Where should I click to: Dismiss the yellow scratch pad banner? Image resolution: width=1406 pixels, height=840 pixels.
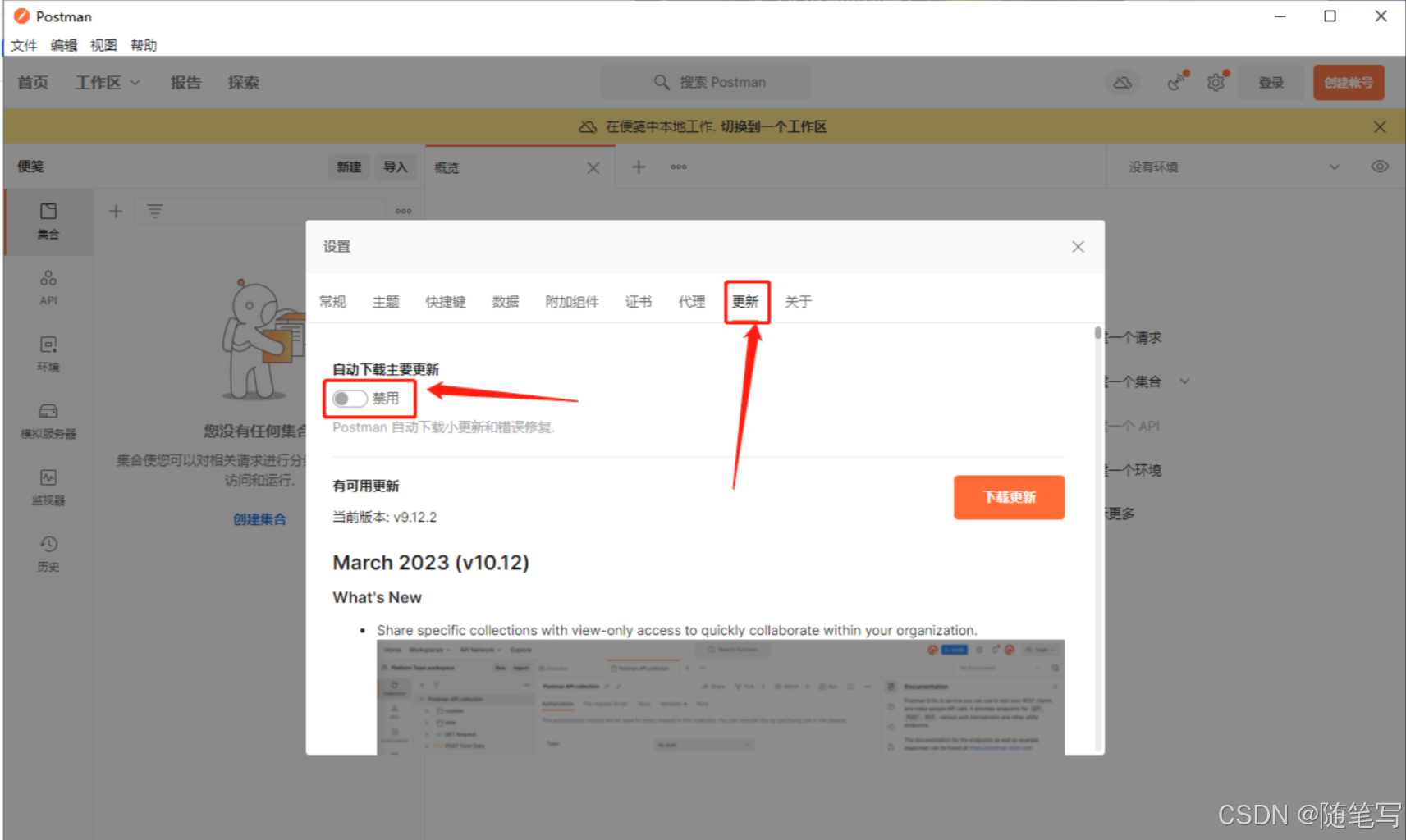point(1380,127)
